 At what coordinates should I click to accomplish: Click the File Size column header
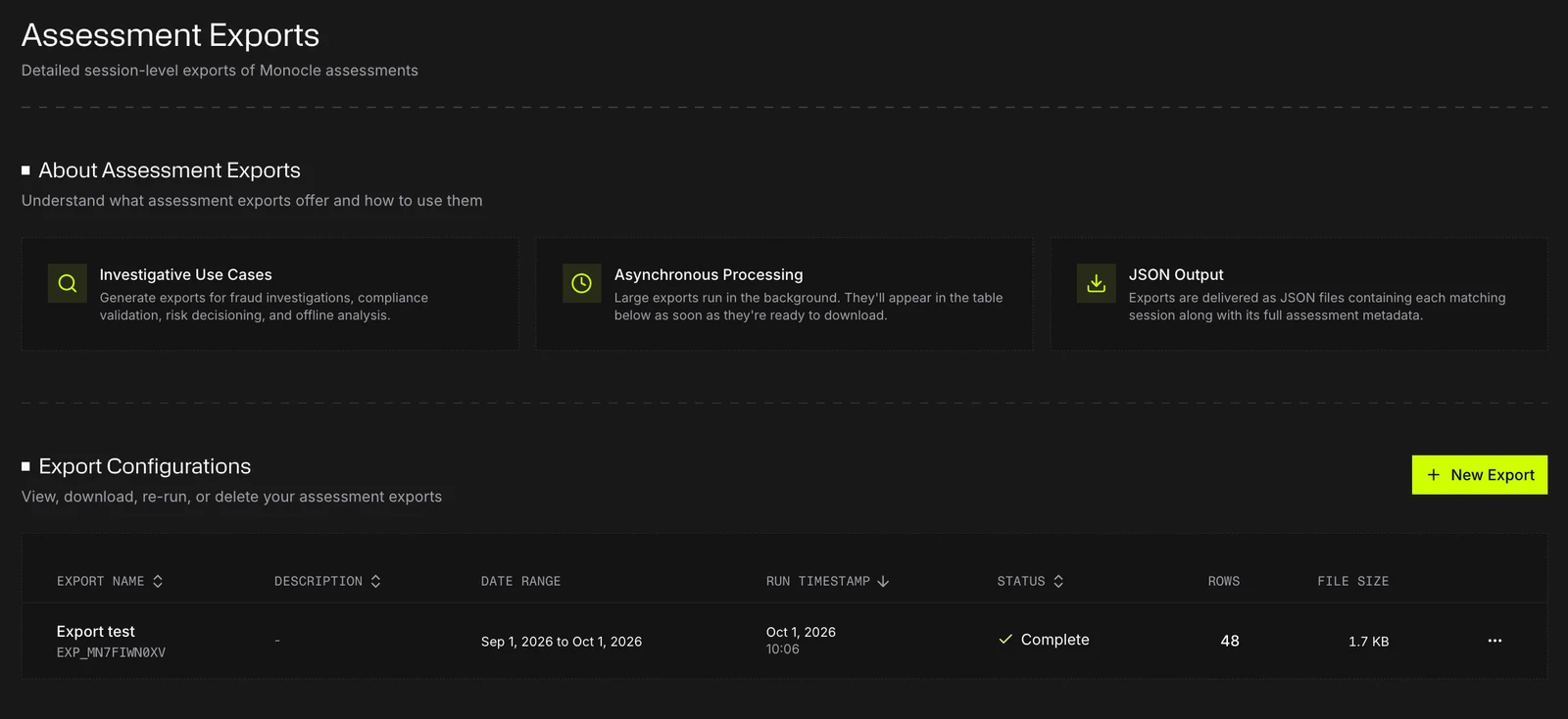(1352, 582)
